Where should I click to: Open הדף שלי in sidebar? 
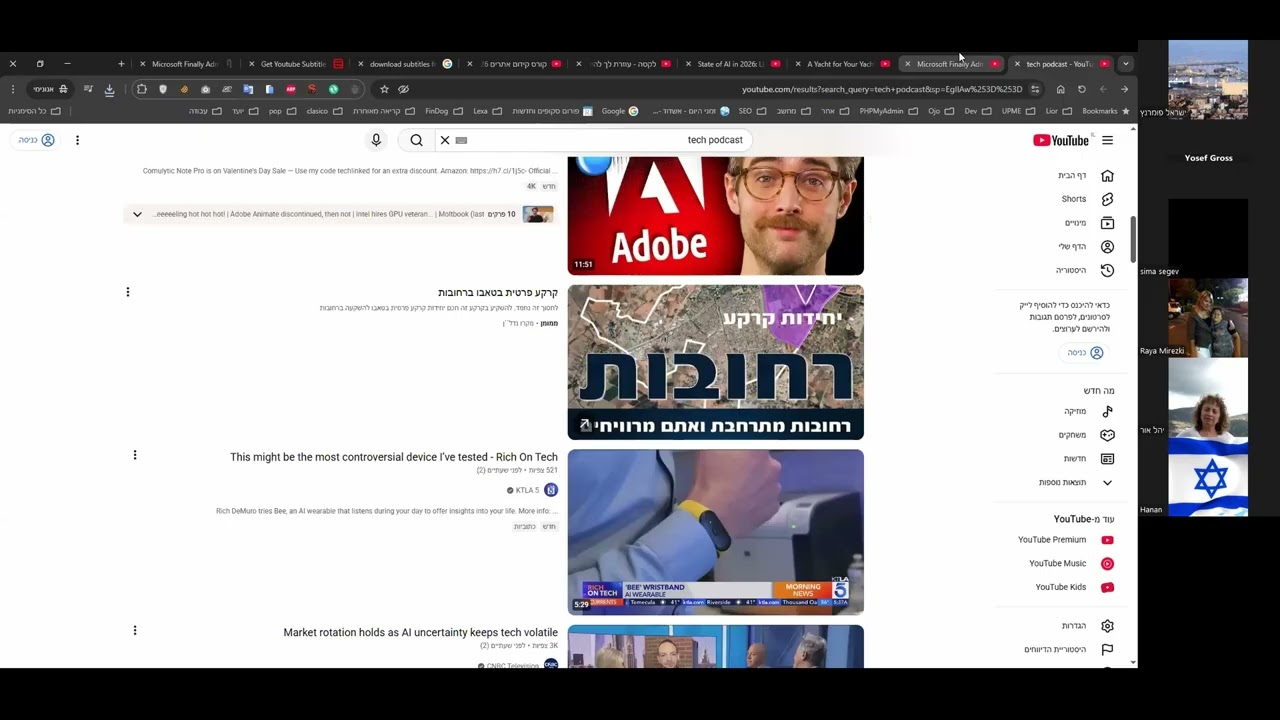(1086, 246)
